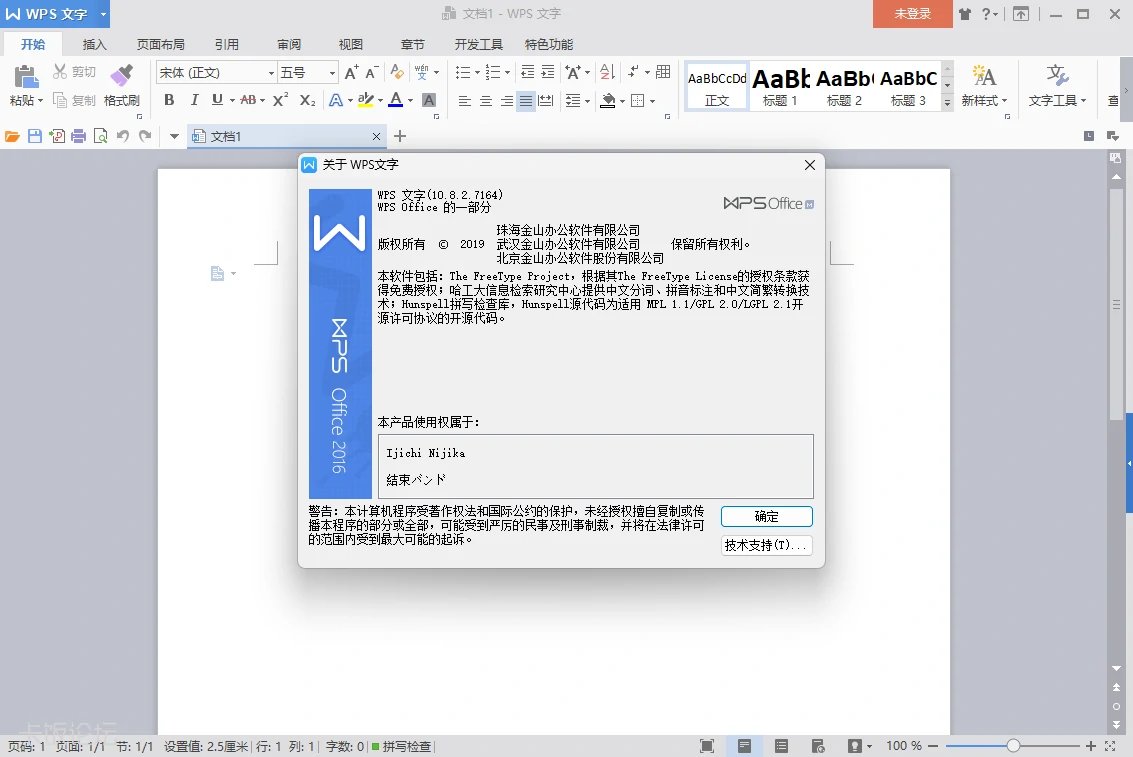Open 技术支持 from the About dialog

coord(766,544)
